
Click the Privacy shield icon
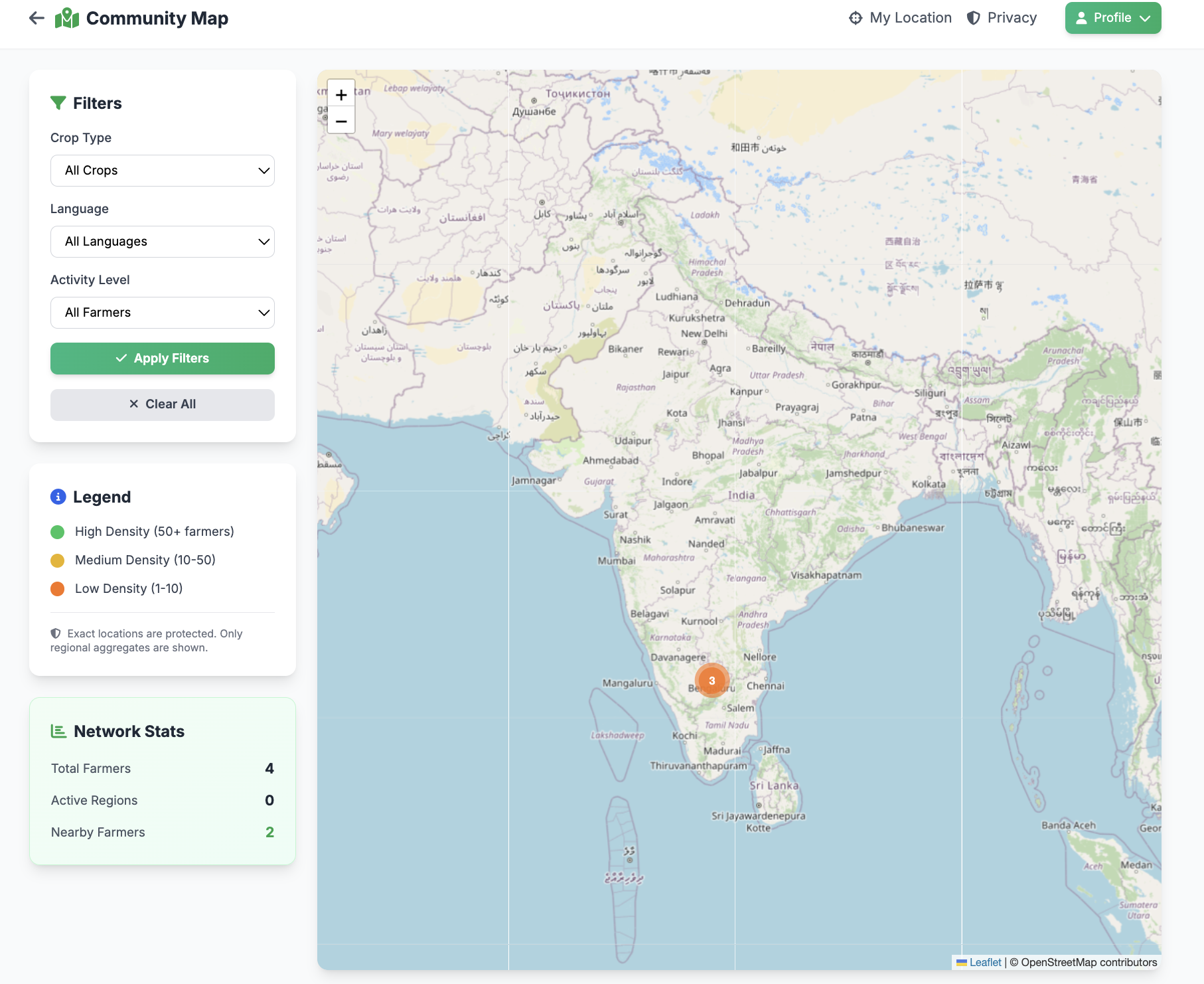point(973,18)
